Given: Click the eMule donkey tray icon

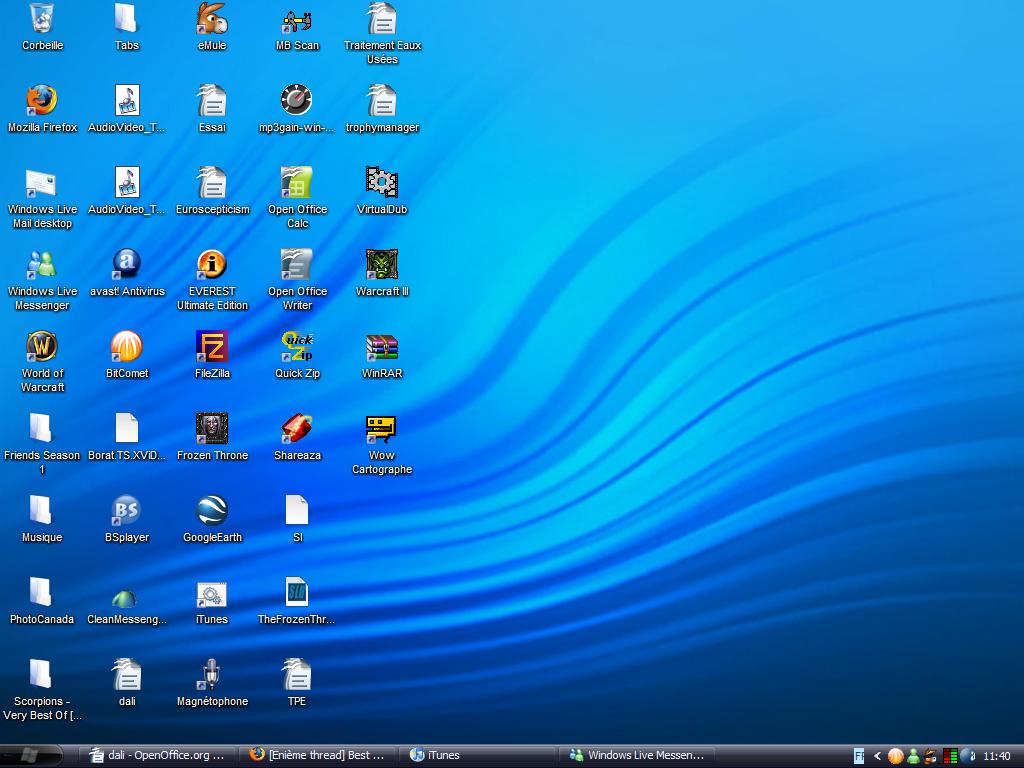Looking at the screenshot, I should (x=931, y=756).
